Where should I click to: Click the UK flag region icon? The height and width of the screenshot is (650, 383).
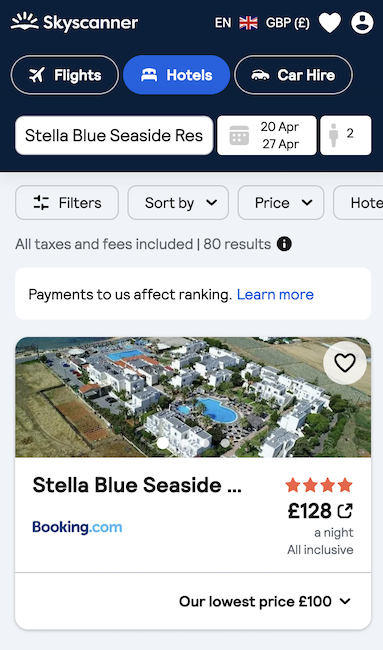coord(248,23)
